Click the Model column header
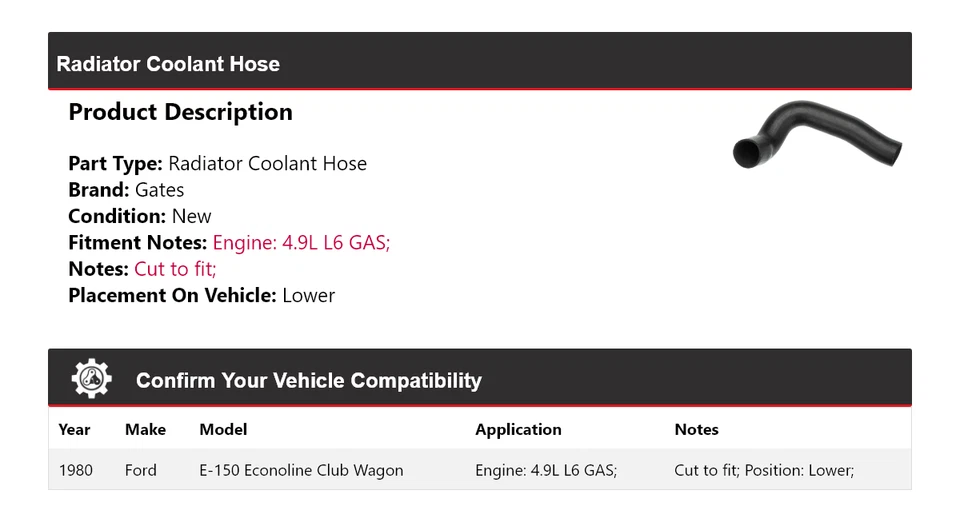Image resolution: width=960 pixels, height=522 pixels. click(x=223, y=430)
